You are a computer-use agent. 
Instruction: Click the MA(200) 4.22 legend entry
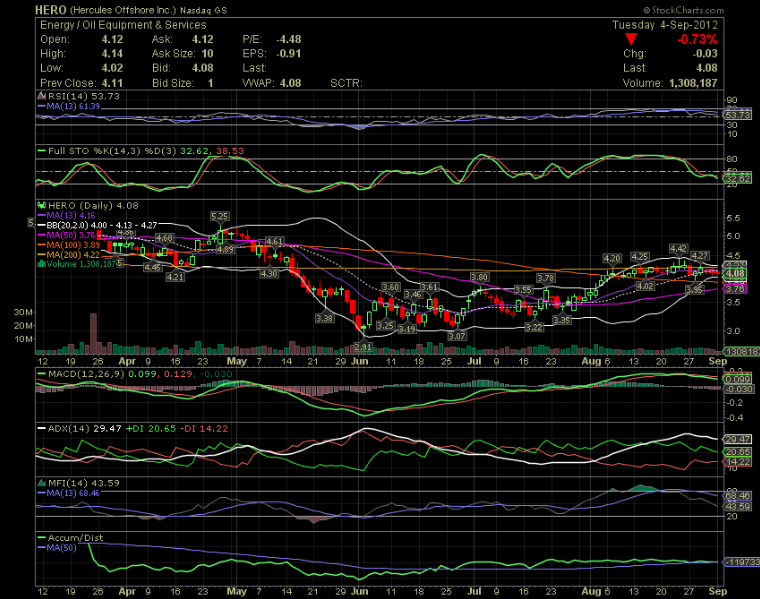73,255
